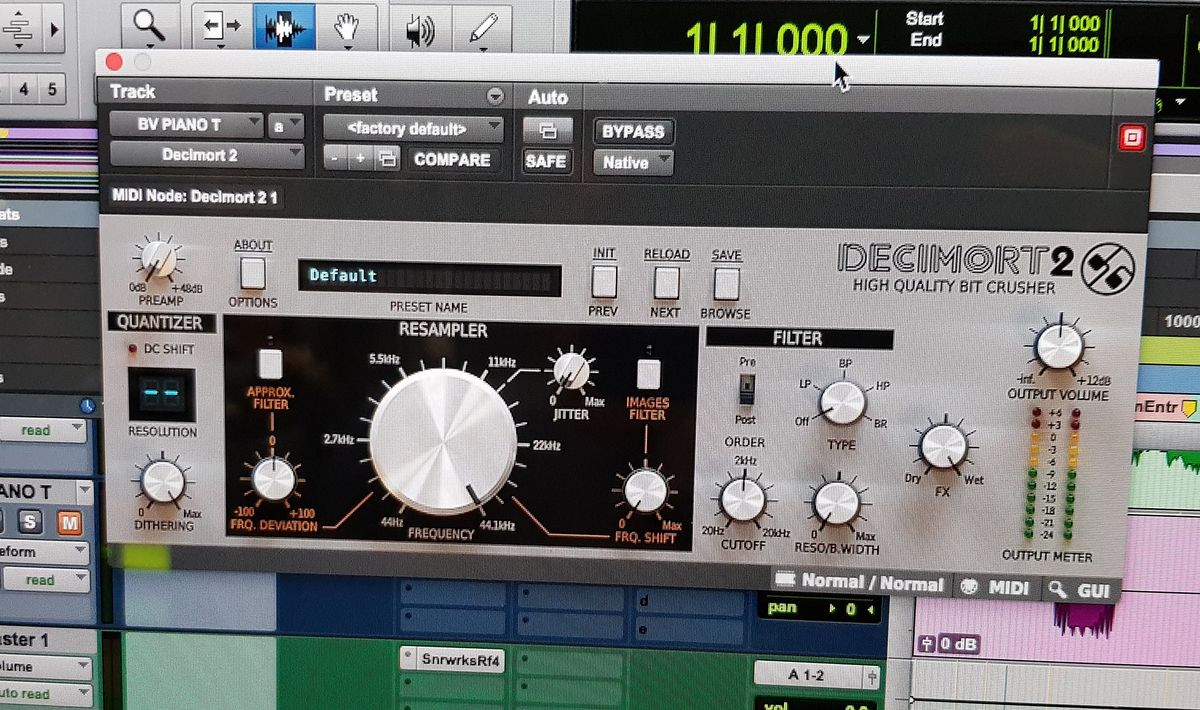Open the track 'read' automation mode dropdown

(44, 580)
